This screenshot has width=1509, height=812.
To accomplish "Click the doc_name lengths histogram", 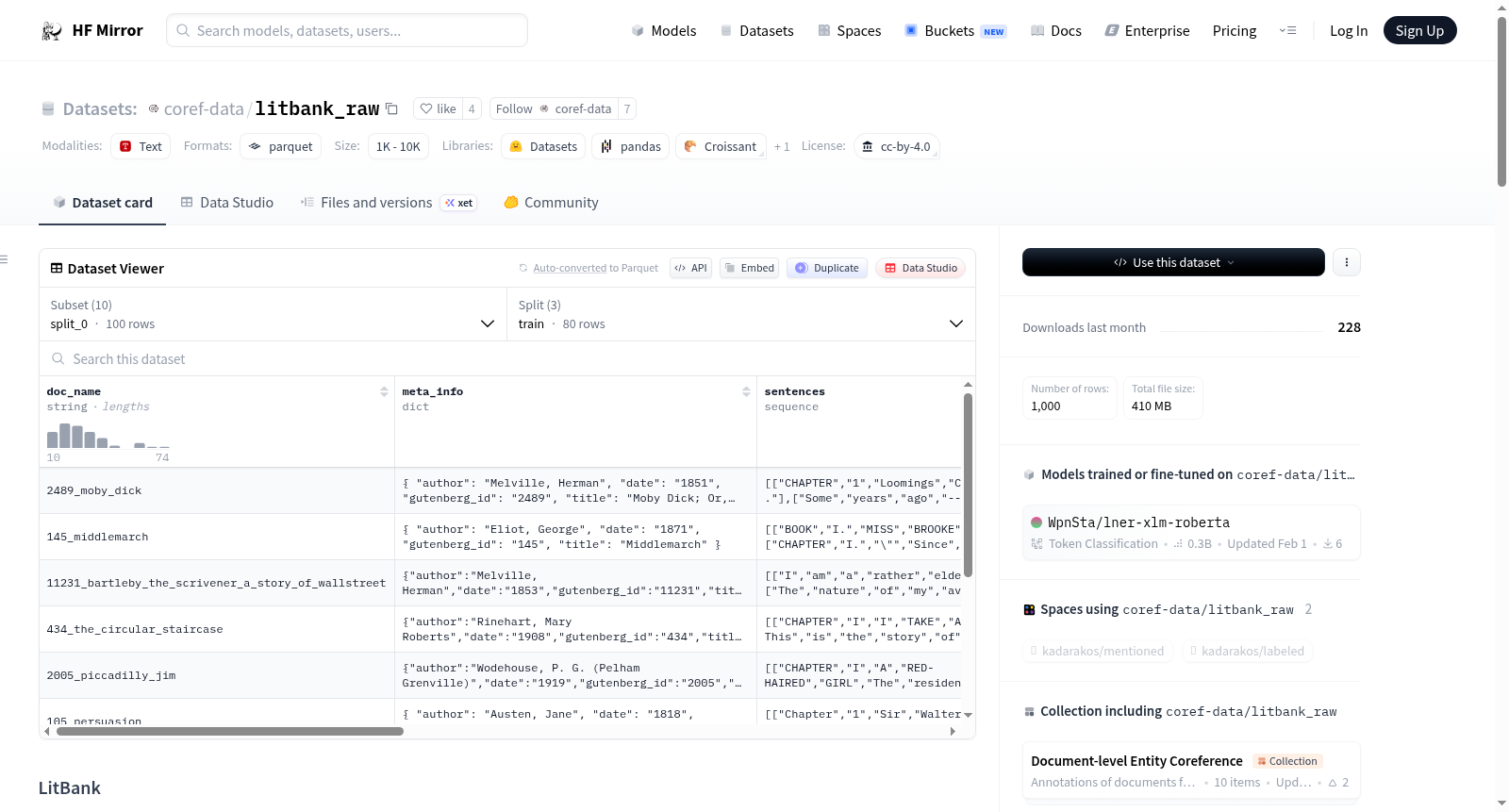I will 108,435.
